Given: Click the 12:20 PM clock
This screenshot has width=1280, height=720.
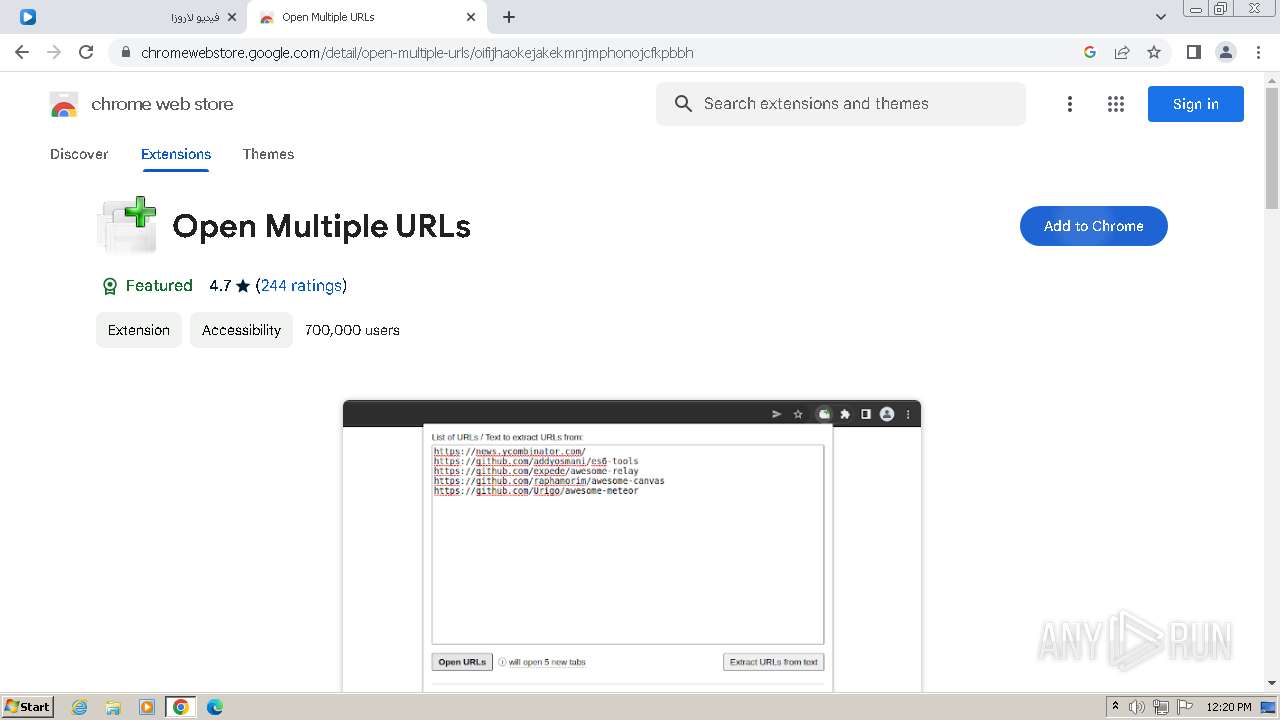Looking at the screenshot, I should 1229,707.
